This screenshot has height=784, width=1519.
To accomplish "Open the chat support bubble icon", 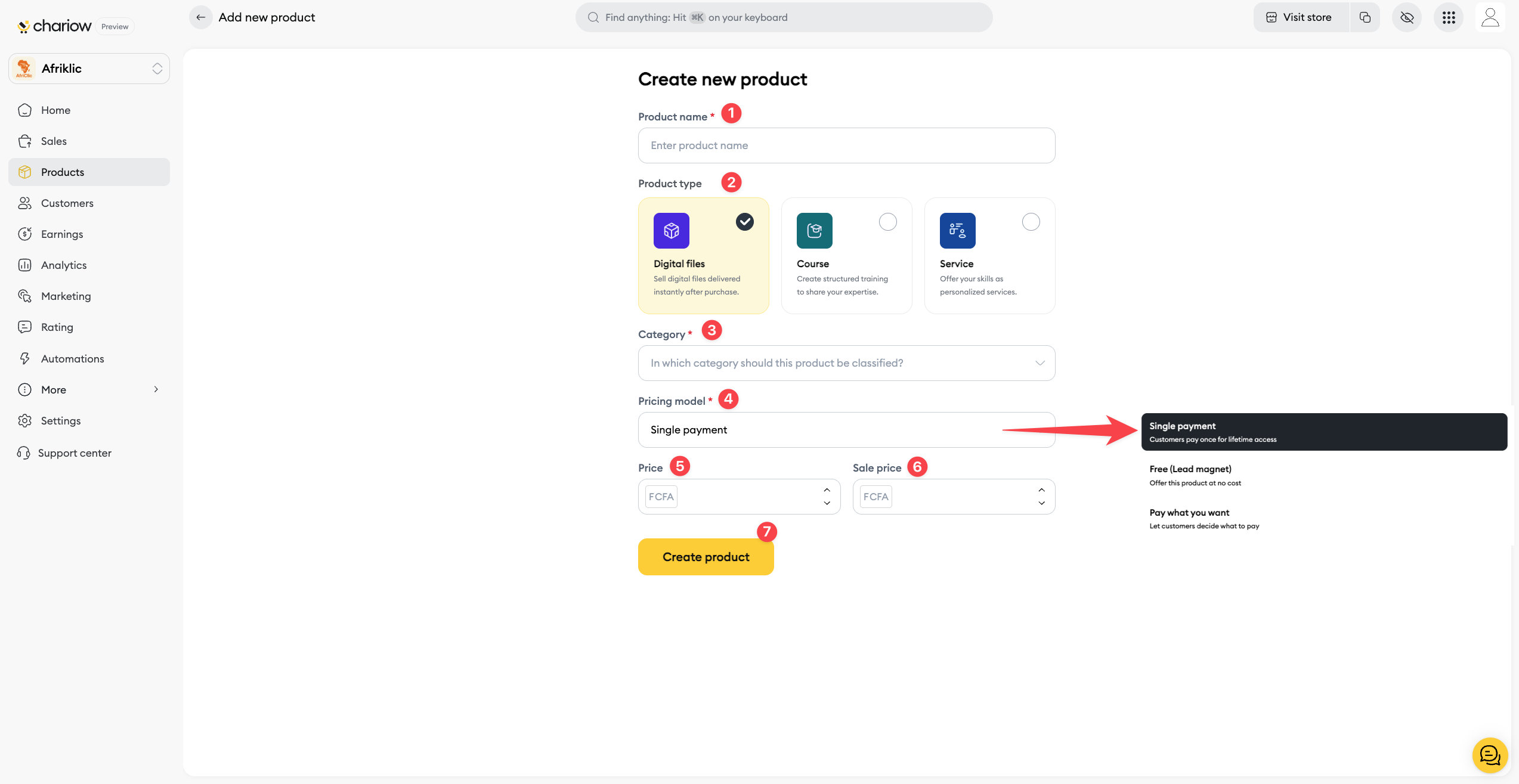I will coord(1489,755).
